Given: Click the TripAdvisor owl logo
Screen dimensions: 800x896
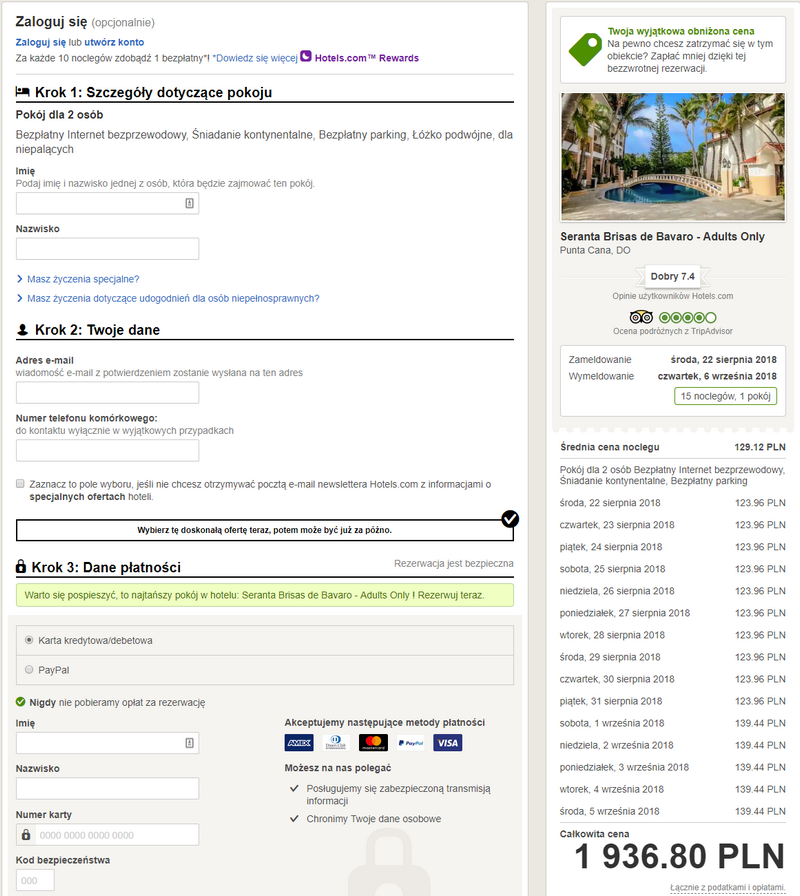Looking at the screenshot, I should point(641,317).
